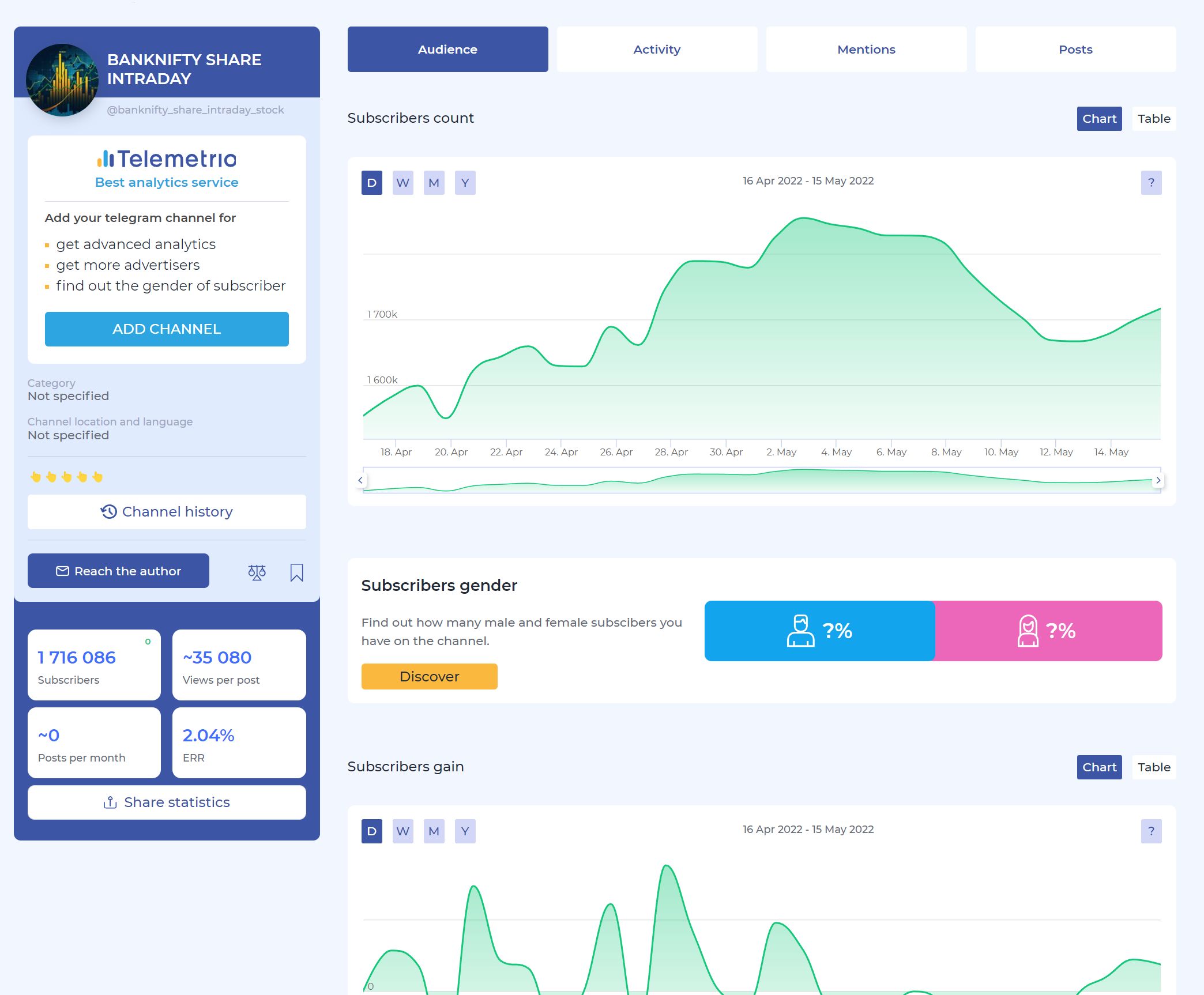
Task: Click the channel avatar image
Action: (62, 80)
